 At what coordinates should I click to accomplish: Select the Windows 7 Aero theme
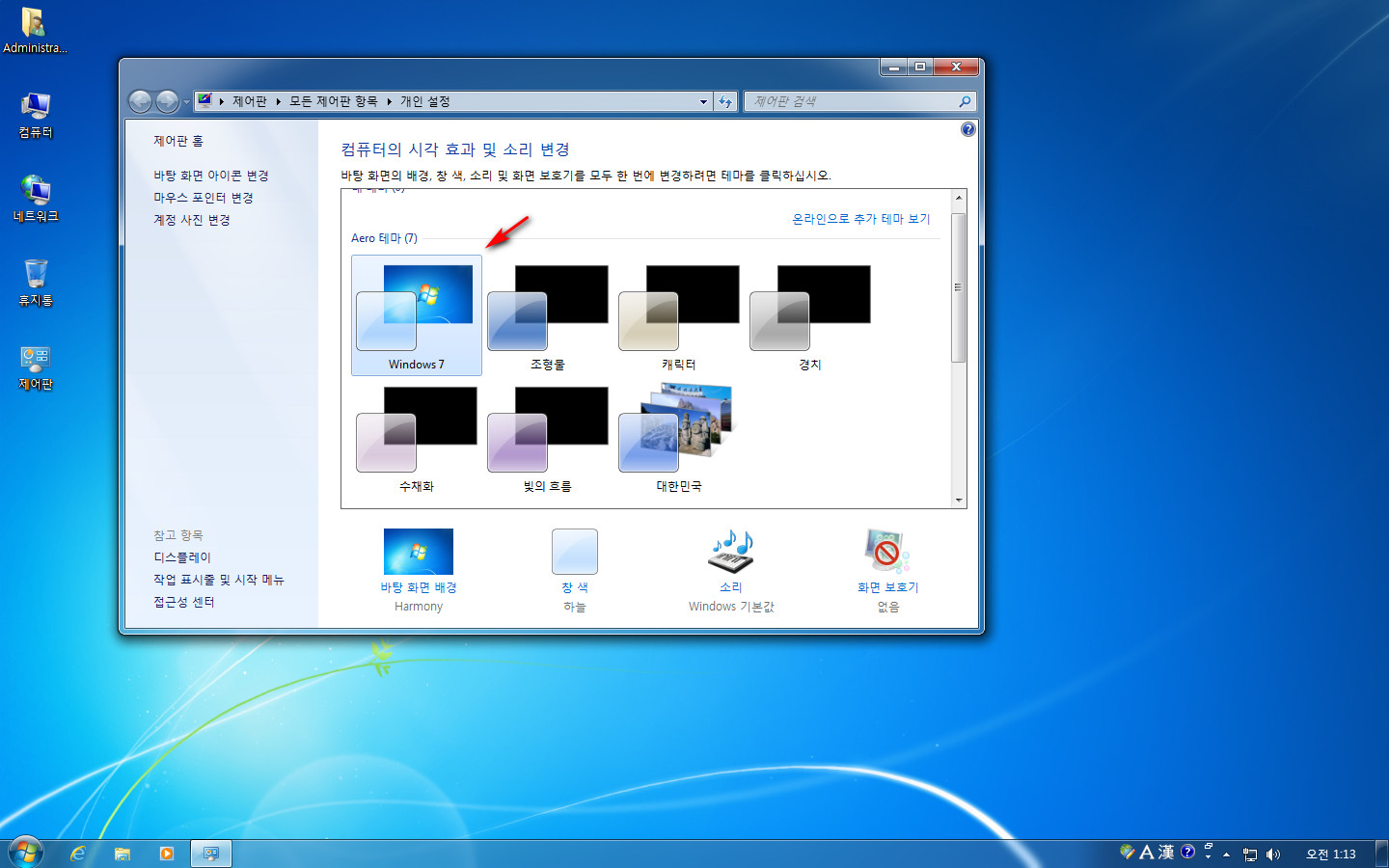416,315
